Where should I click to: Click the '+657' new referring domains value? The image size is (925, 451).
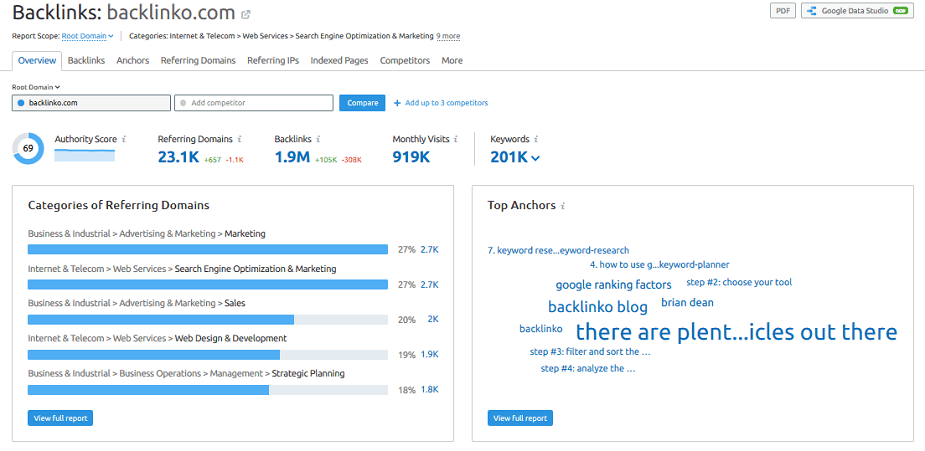tap(212, 160)
